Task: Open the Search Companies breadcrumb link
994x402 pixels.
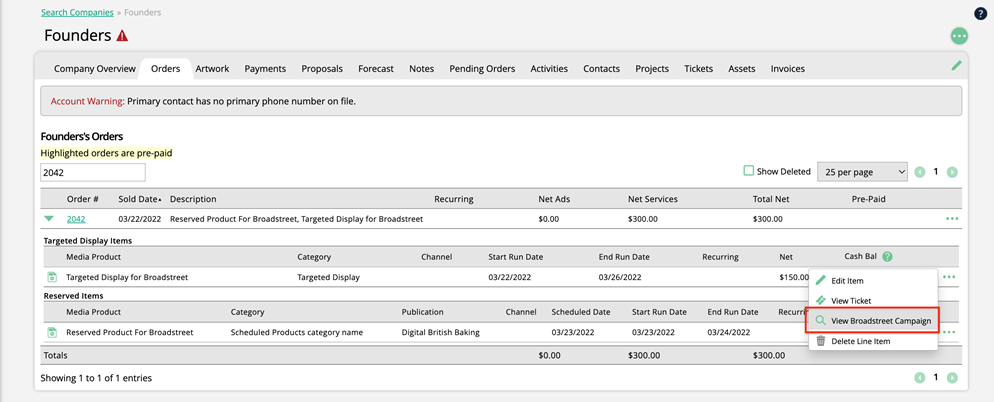Action: pos(77,13)
